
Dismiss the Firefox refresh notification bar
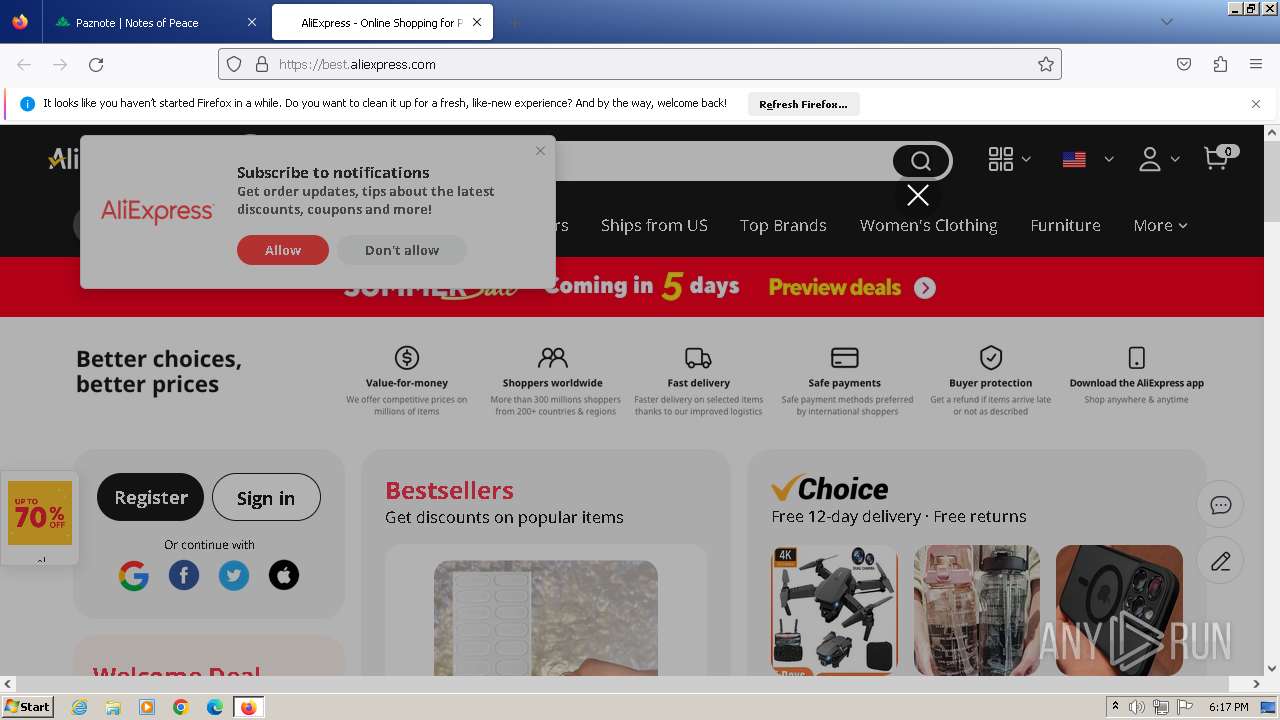(x=1256, y=104)
